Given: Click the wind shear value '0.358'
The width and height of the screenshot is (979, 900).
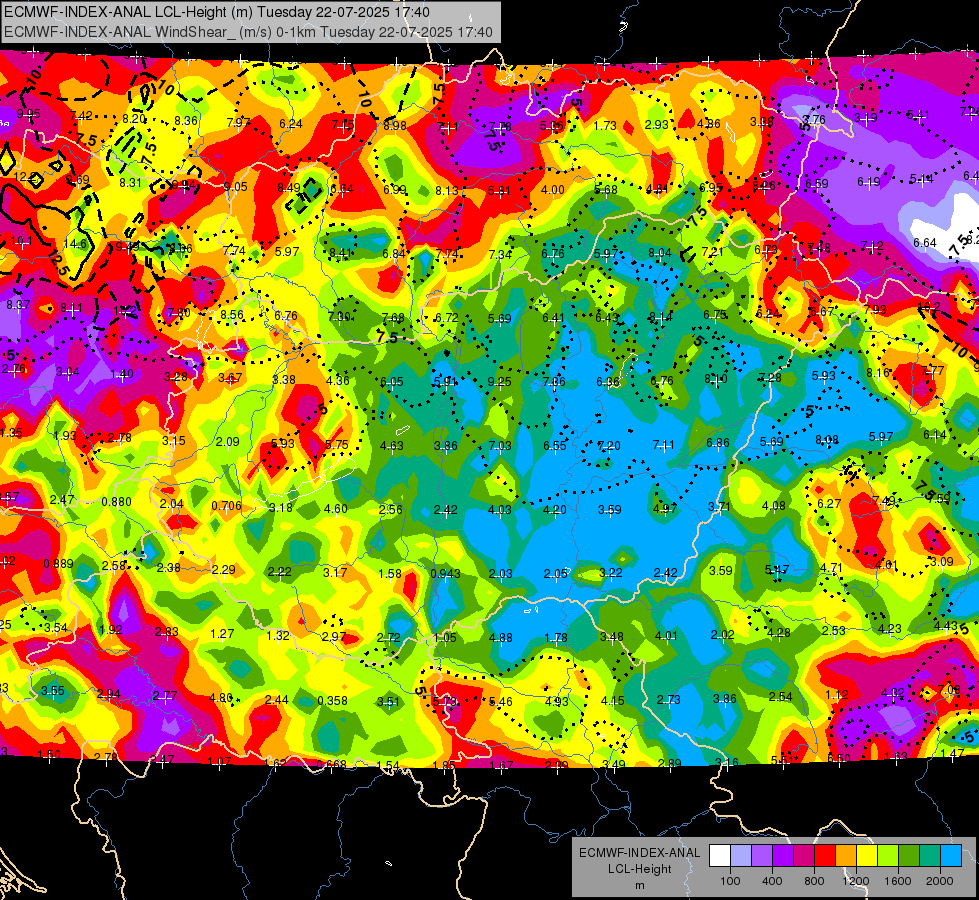Looking at the screenshot, I should [x=332, y=700].
